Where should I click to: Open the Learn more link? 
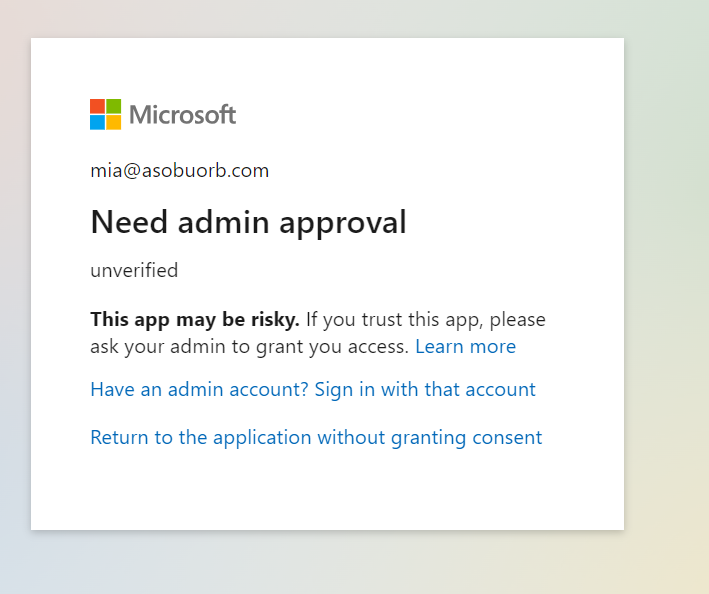pyautogui.click(x=465, y=347)
